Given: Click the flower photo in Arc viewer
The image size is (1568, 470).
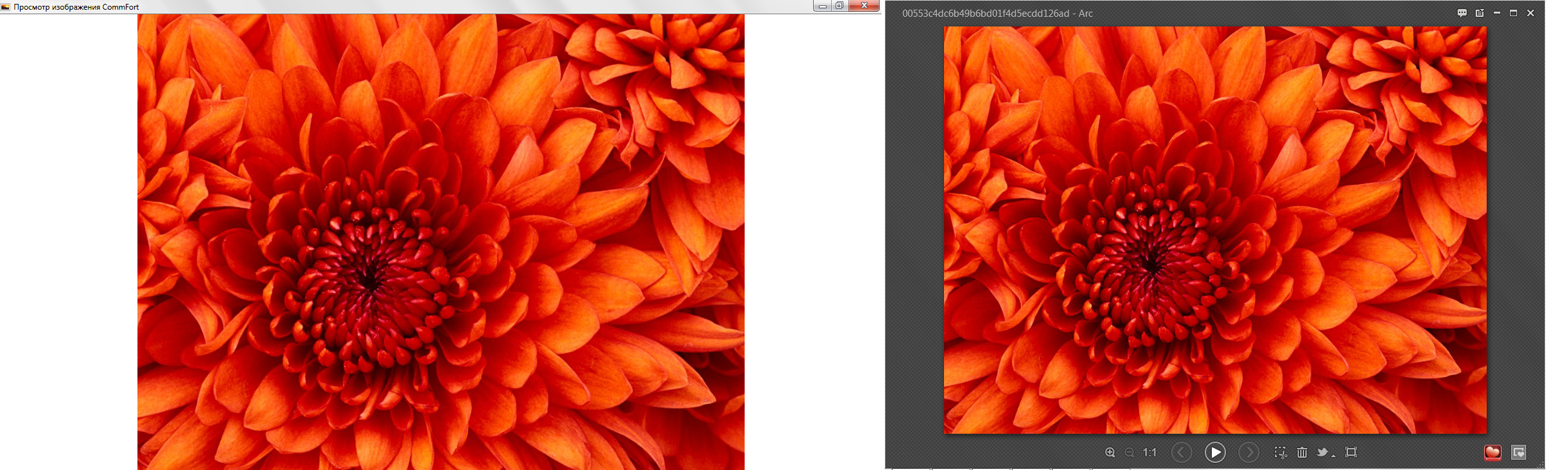Looking at the screenshot, I should click(1215, 230).
